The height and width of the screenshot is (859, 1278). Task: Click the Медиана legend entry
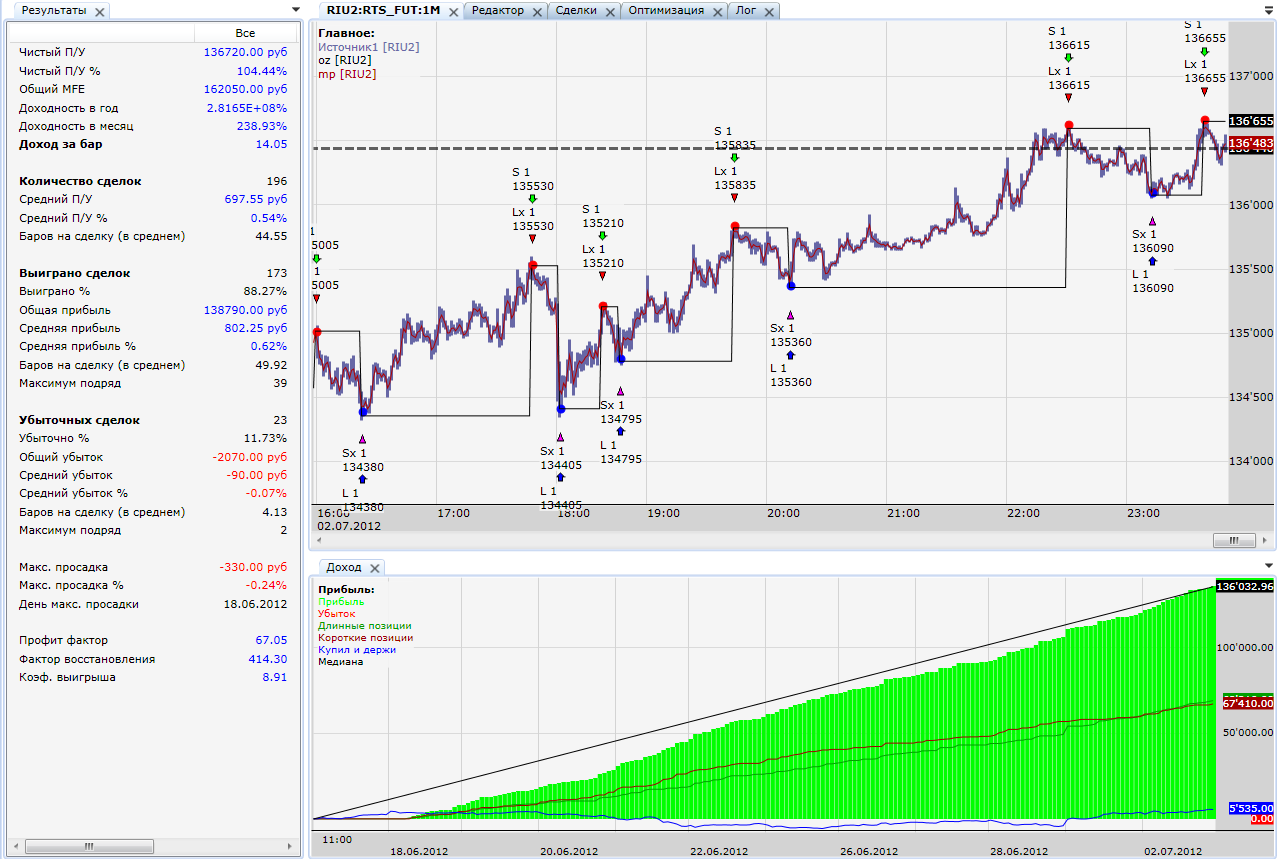(x=340, y=662)
